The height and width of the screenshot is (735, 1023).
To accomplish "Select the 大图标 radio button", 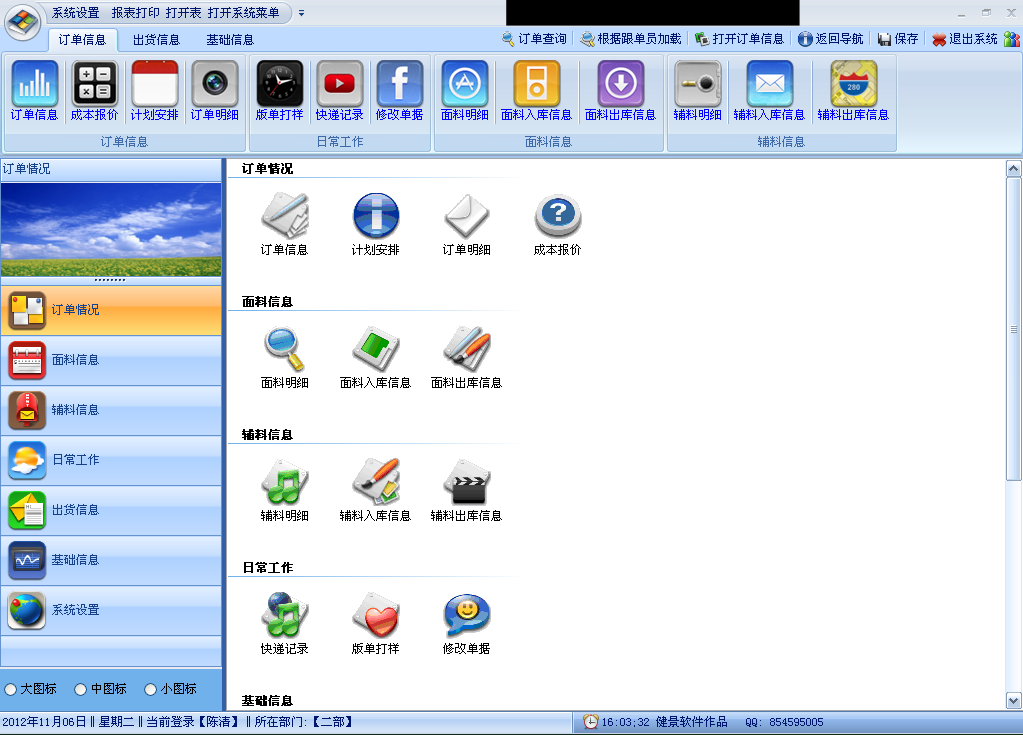I will click(11, 689).
